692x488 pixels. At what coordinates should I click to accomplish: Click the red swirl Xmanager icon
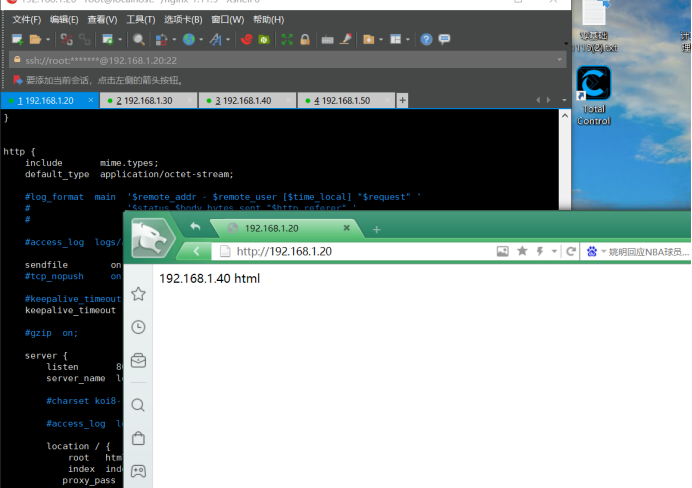pos(246,40)
